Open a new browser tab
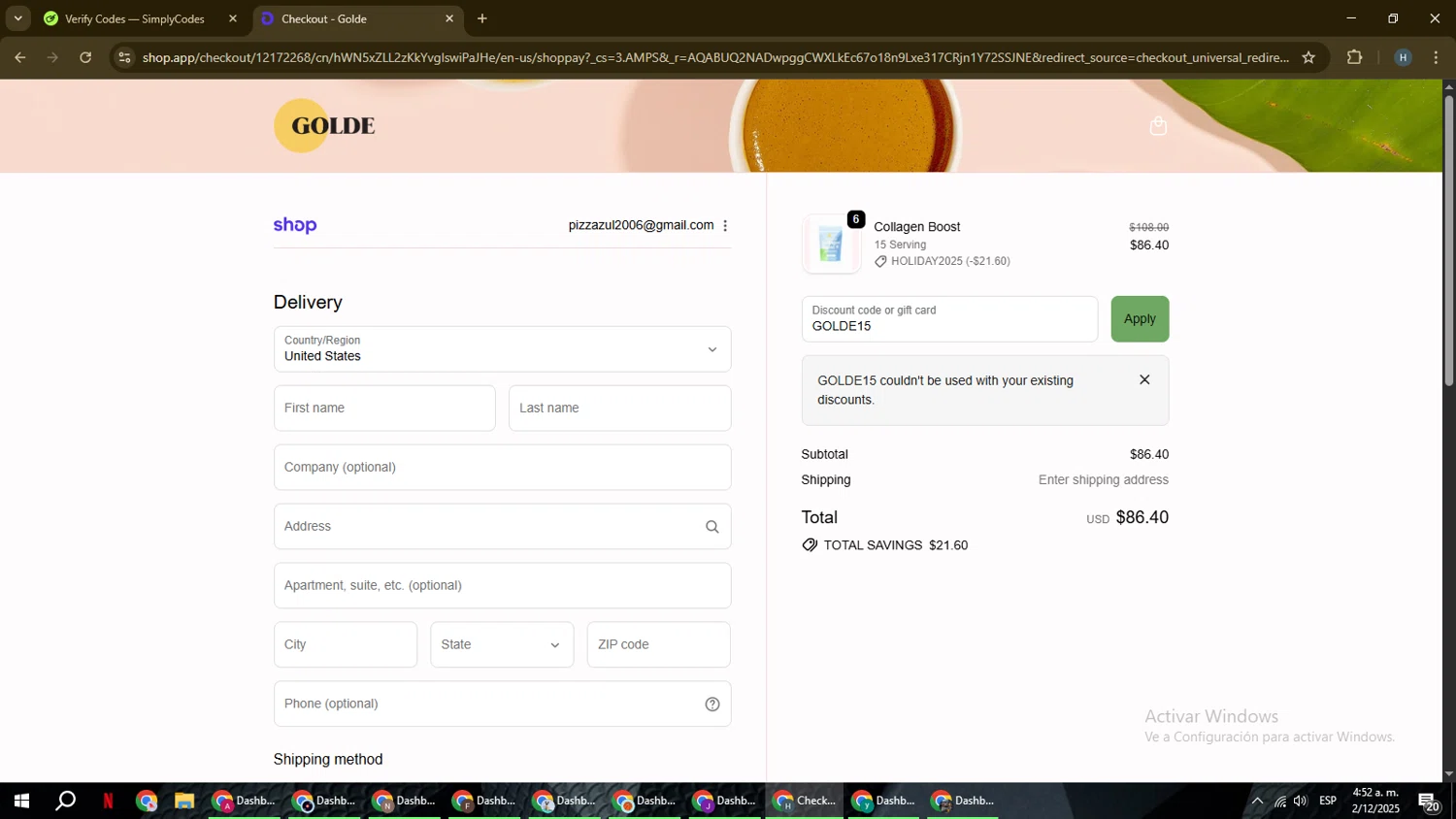The width and height of the screenshot is (1456, 819). click(482, 18)
